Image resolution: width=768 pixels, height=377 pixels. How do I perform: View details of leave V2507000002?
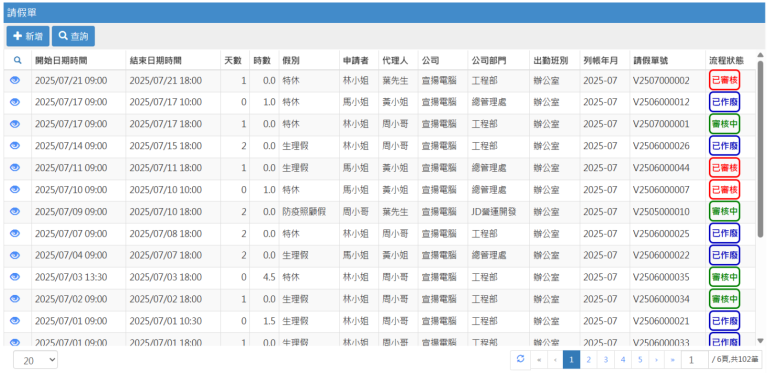(15, 81)
